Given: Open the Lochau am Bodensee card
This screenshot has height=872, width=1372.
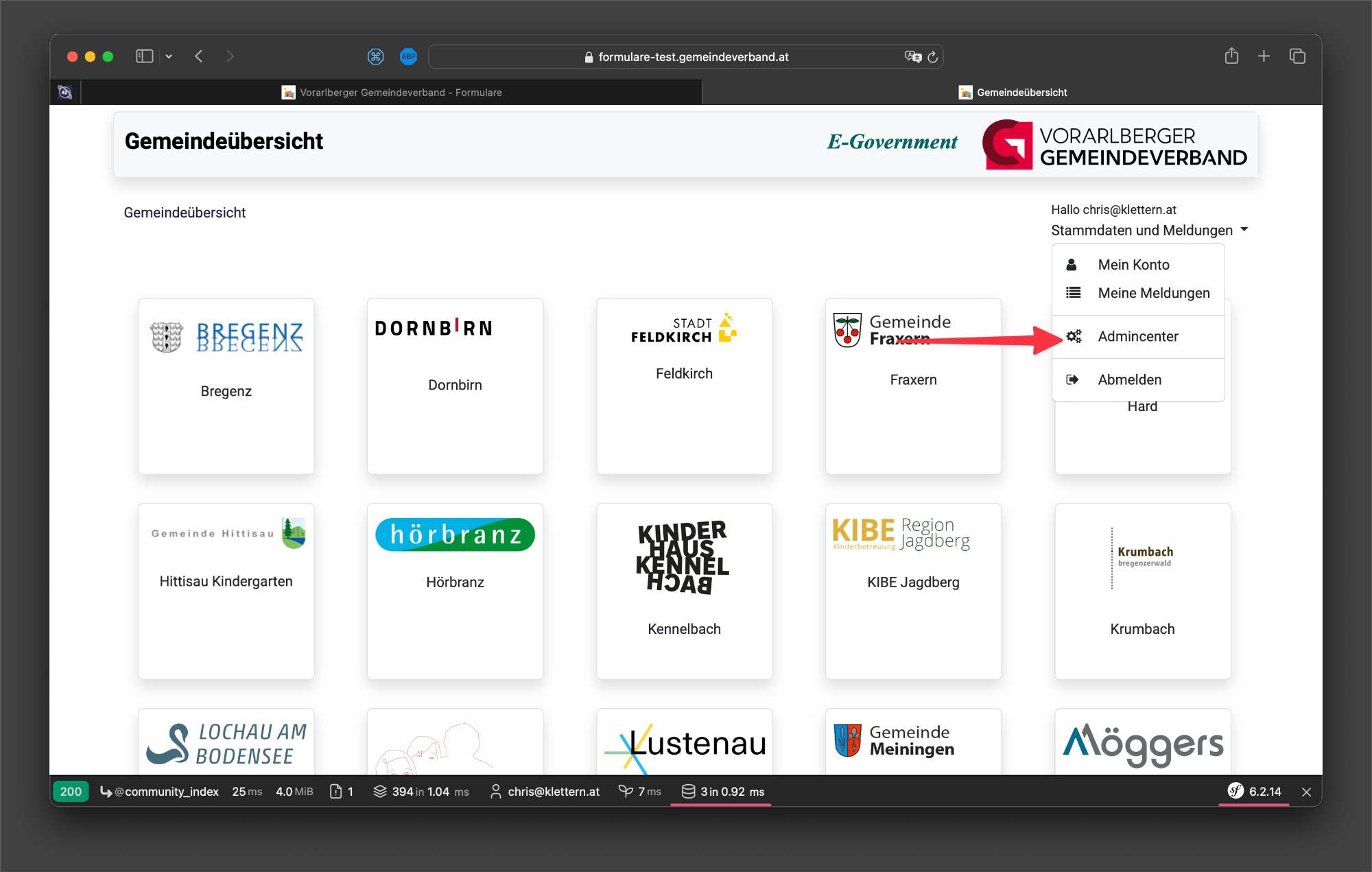Looking at the screenshot, I should (x=226, y=742).
